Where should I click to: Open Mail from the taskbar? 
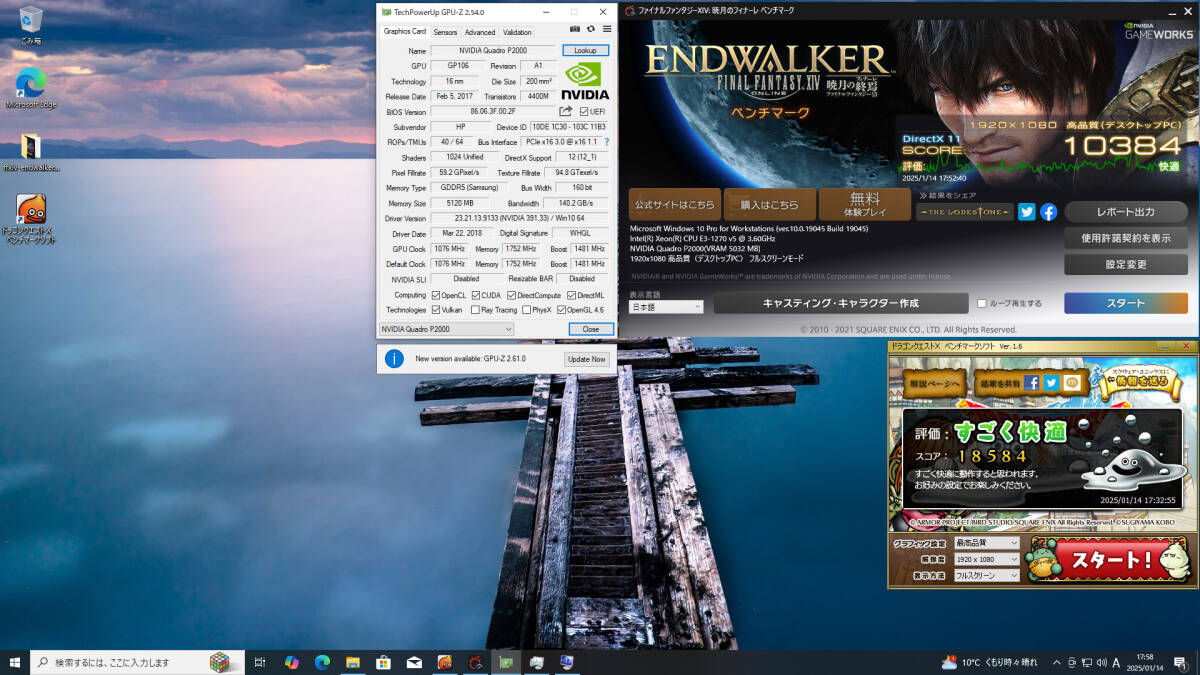tap(414, 662)
